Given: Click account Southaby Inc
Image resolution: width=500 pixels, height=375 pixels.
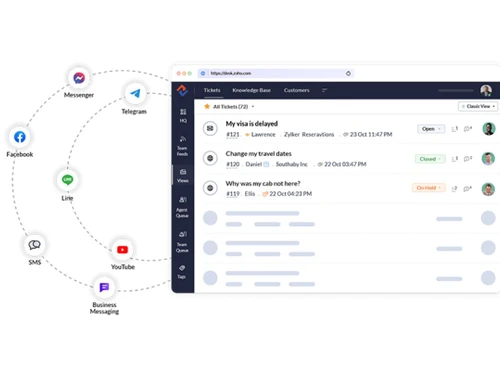Looking at the screenshot, I should point(291,164).
